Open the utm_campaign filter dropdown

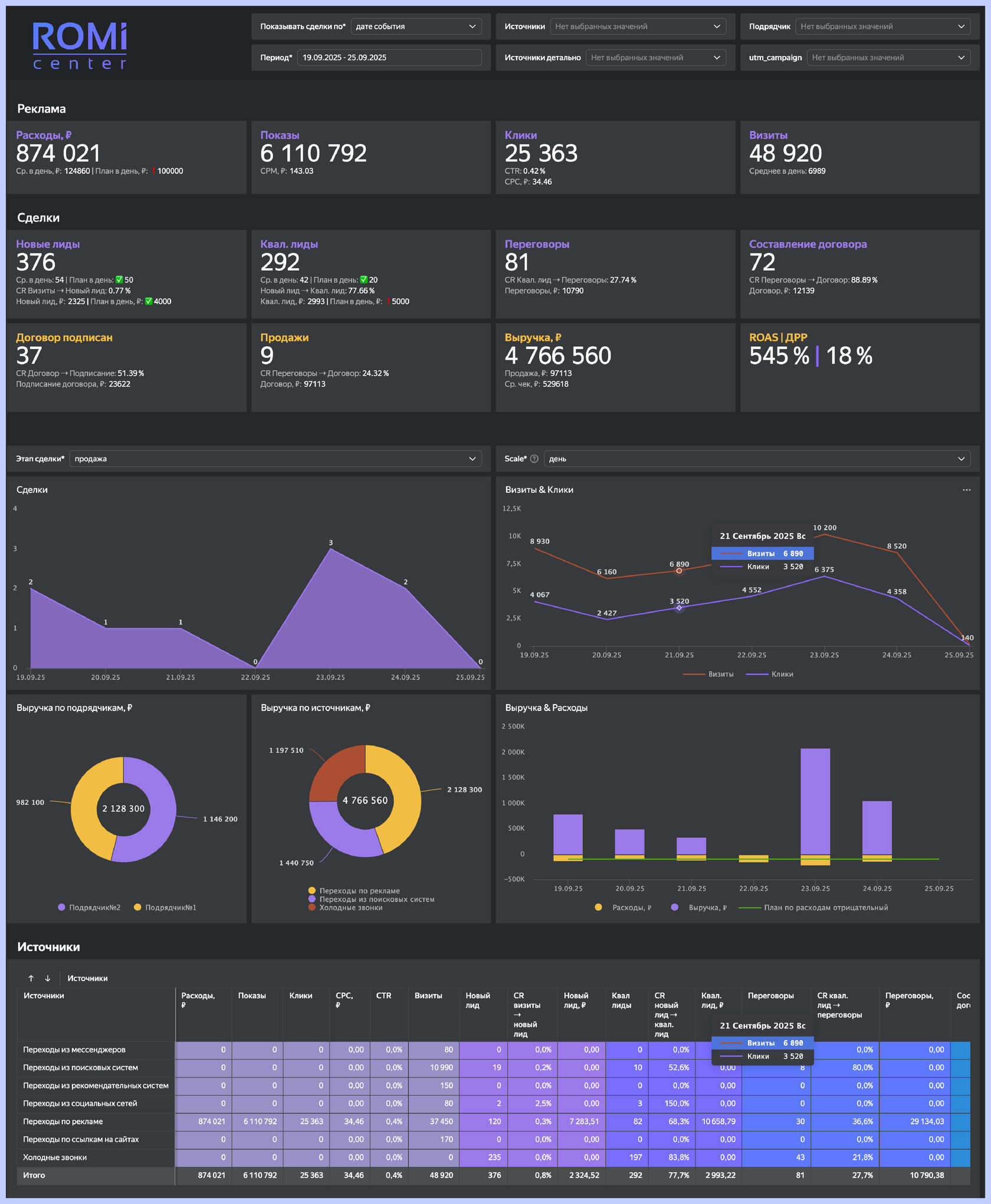pos(888,58)
